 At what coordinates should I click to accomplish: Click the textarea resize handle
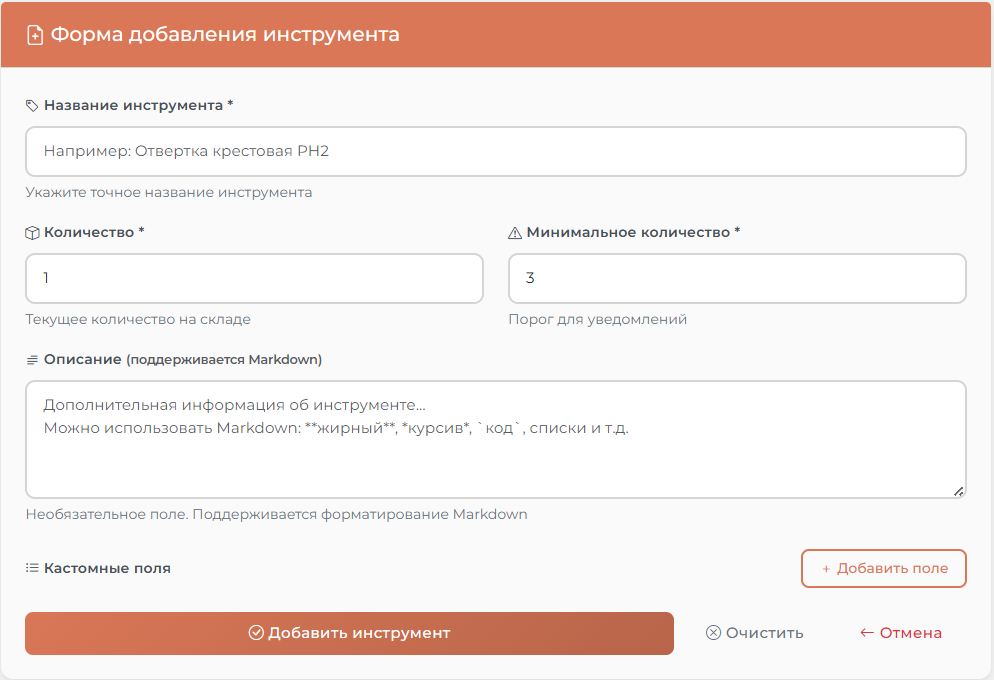[959, 489]
